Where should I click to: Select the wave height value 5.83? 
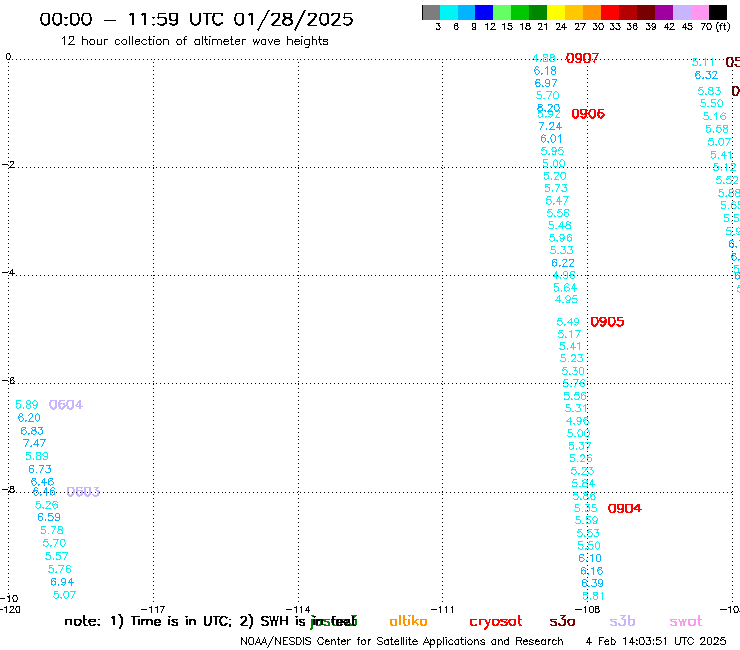[x=709, y=91]
